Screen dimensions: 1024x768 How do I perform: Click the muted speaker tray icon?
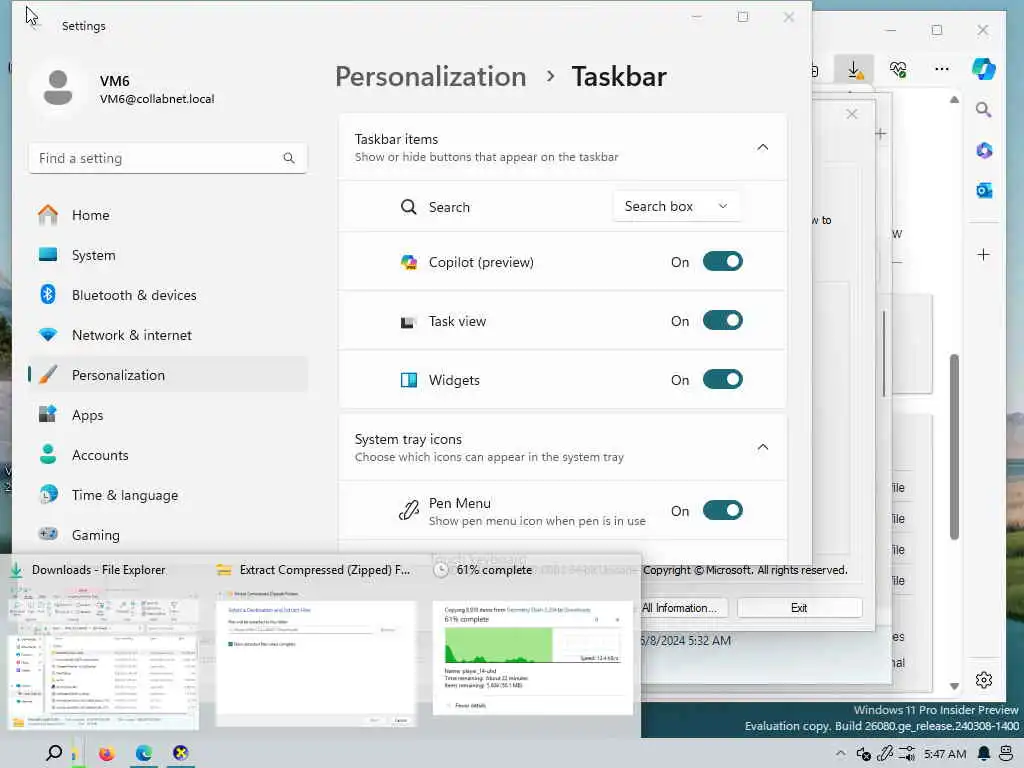[863, 754]
